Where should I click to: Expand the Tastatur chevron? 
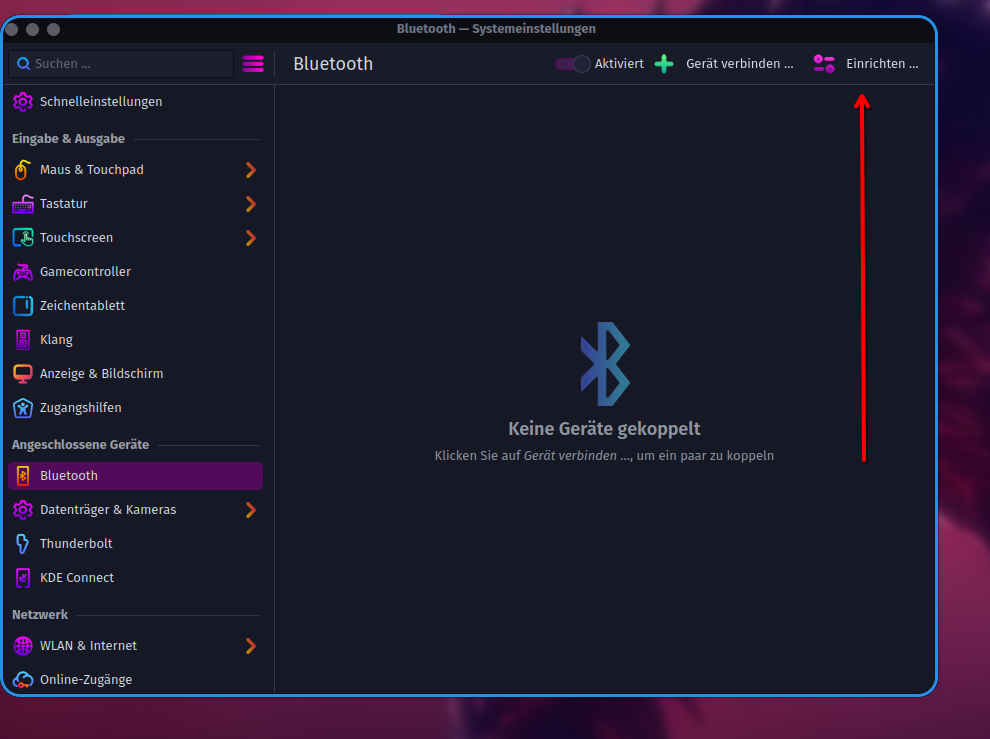pyautogui.click(x=251, y=204)
